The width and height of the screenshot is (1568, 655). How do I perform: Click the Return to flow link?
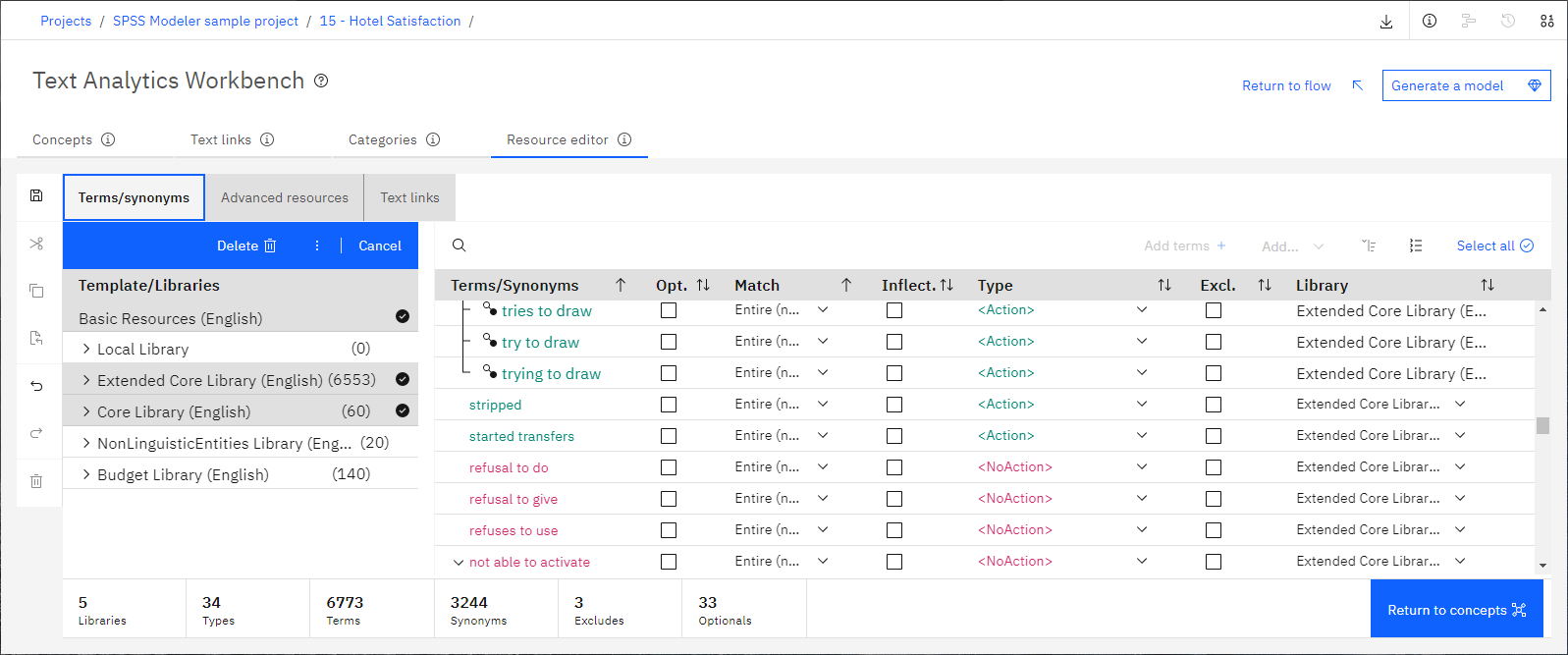click(1286, 85)
